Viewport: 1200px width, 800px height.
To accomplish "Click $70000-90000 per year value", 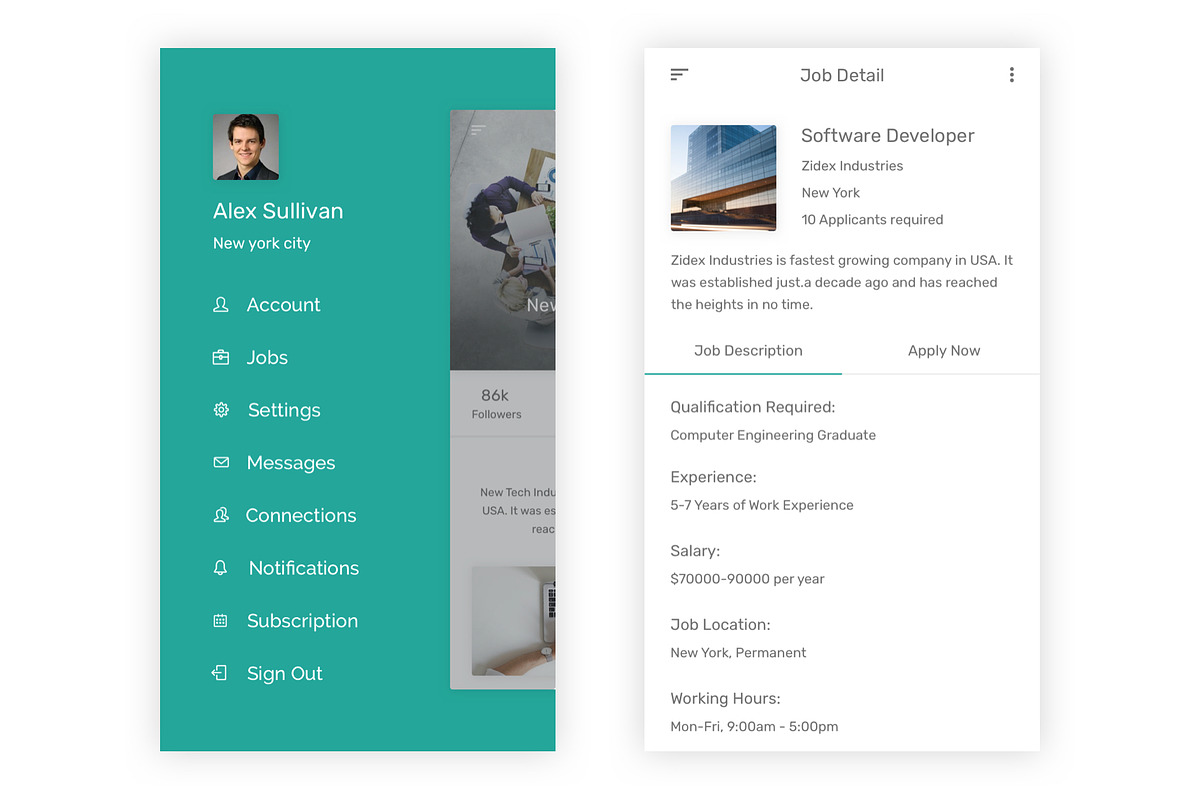I will 748,579.
